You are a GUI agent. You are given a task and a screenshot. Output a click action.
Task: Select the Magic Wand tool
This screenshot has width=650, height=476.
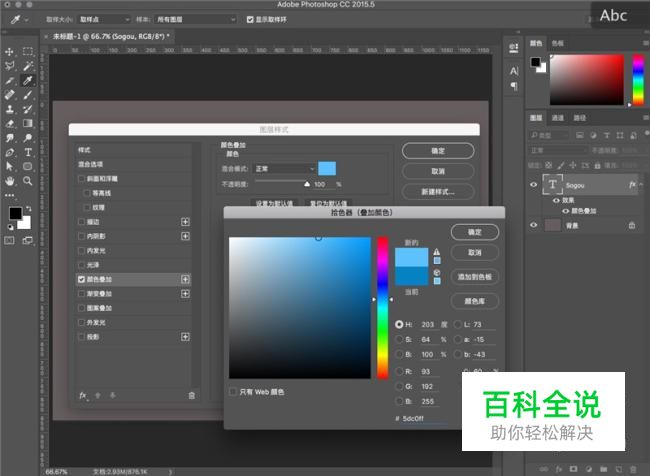click(28, 66)
